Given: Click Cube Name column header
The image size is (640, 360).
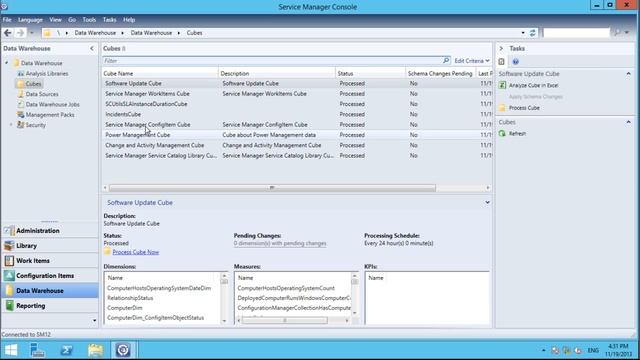Looking at the screenshot, I should [160, 73].
